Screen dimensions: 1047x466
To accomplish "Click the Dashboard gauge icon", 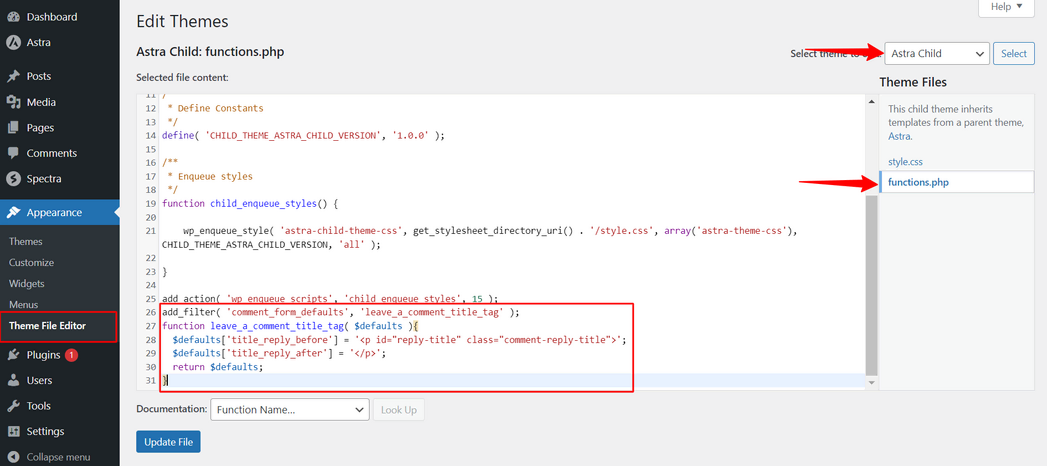I will 14,17.
